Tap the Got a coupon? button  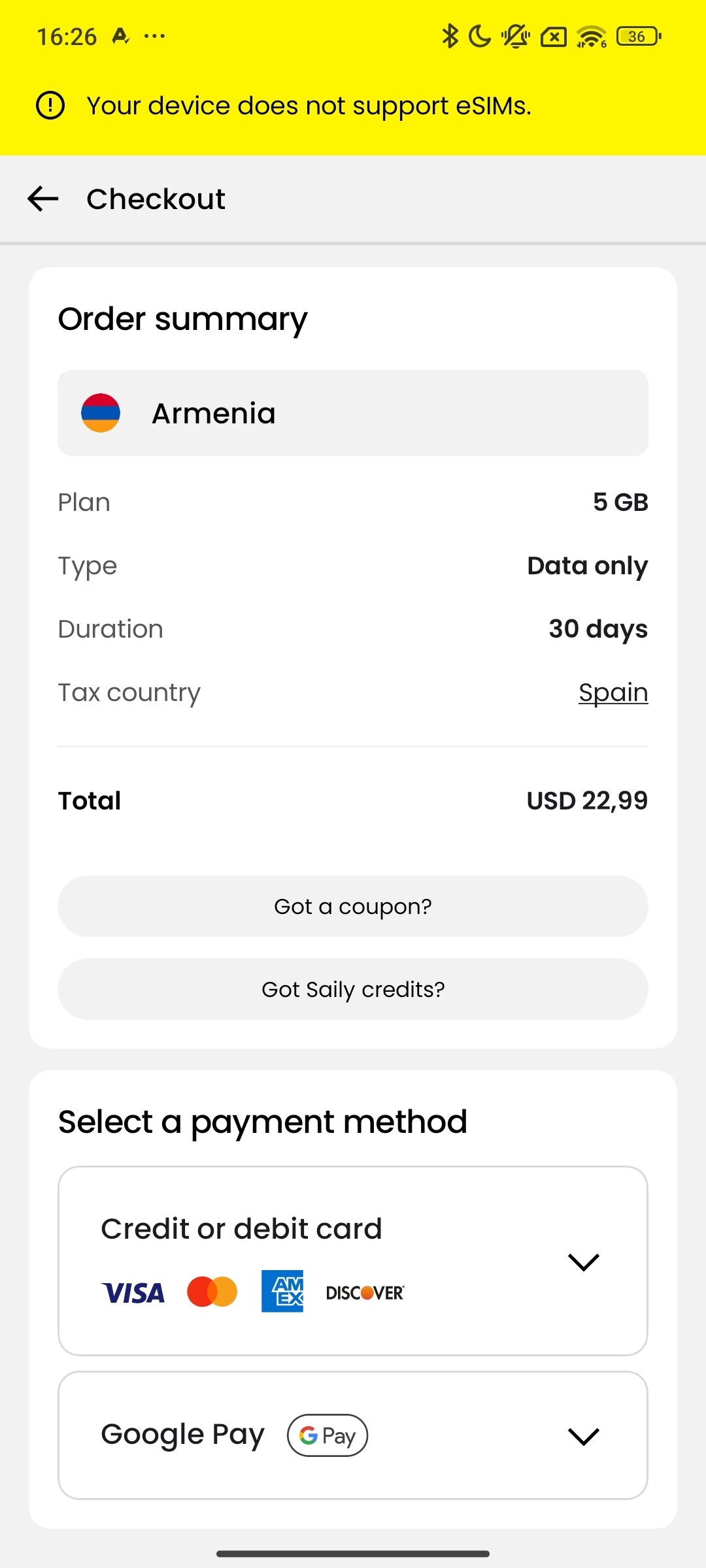click(353, 906)
